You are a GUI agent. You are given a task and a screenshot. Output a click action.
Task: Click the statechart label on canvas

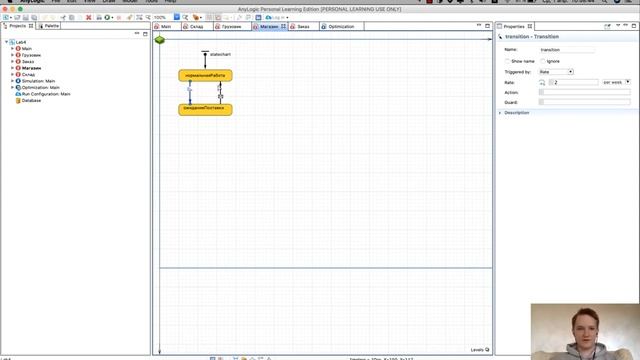coord(220,54)
